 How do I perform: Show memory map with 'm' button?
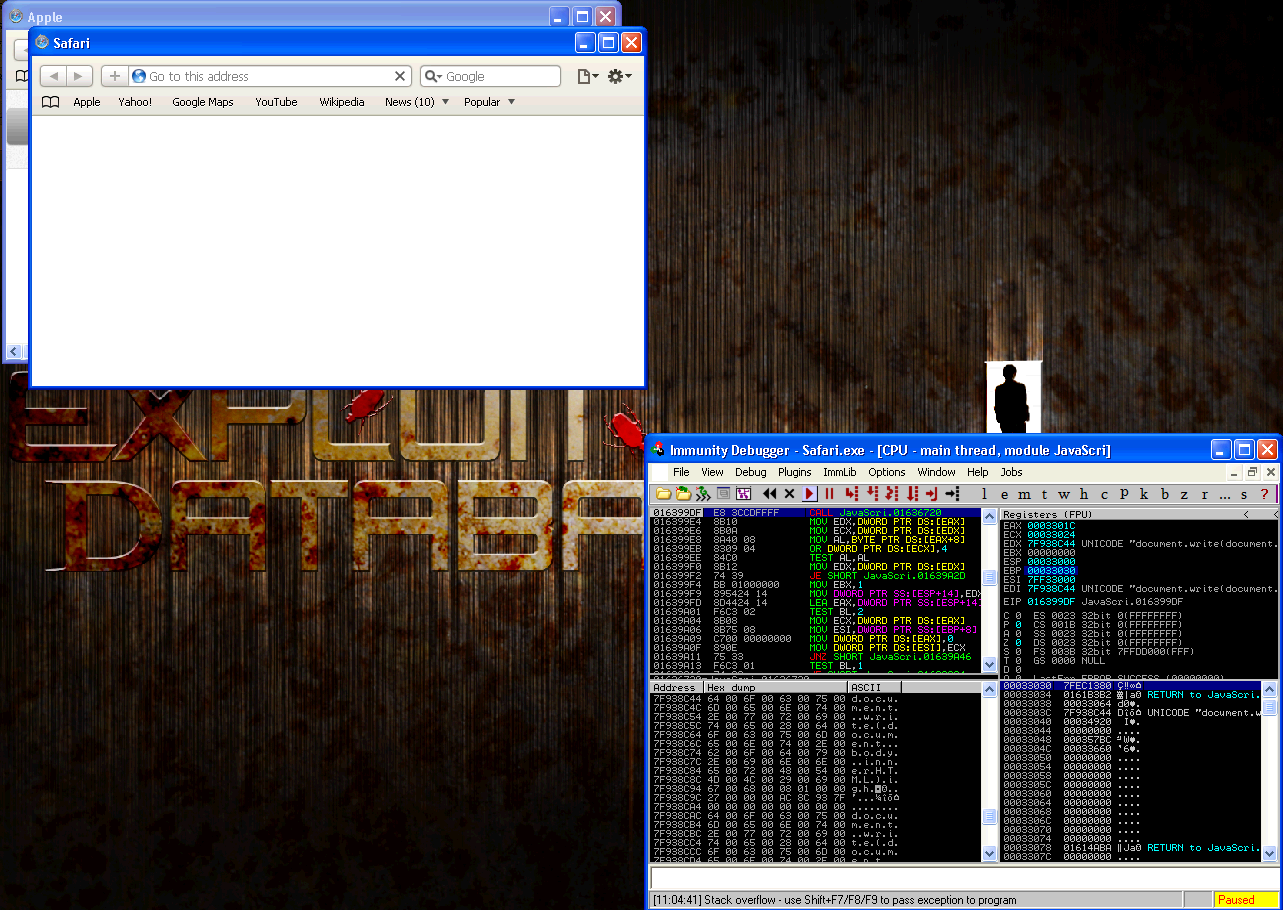(x=1024, y=494)
